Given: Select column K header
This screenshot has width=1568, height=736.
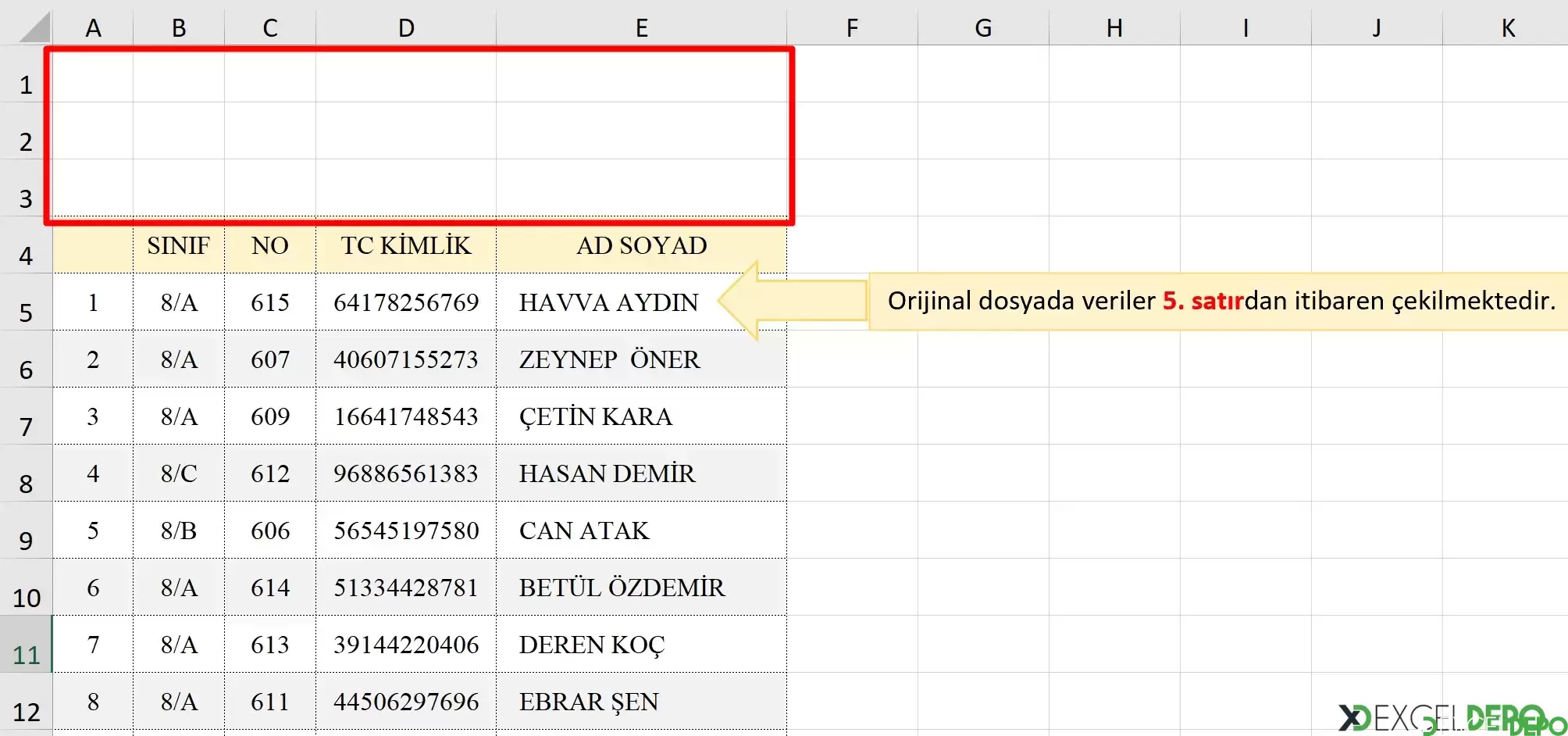Looking at the screenshot, I should (x=1506, y=27).
